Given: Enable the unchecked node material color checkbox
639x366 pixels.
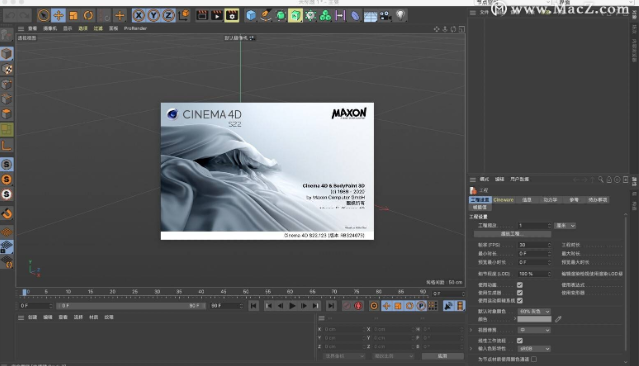Looking at the screenshot, I should click(x=534, y=359).
